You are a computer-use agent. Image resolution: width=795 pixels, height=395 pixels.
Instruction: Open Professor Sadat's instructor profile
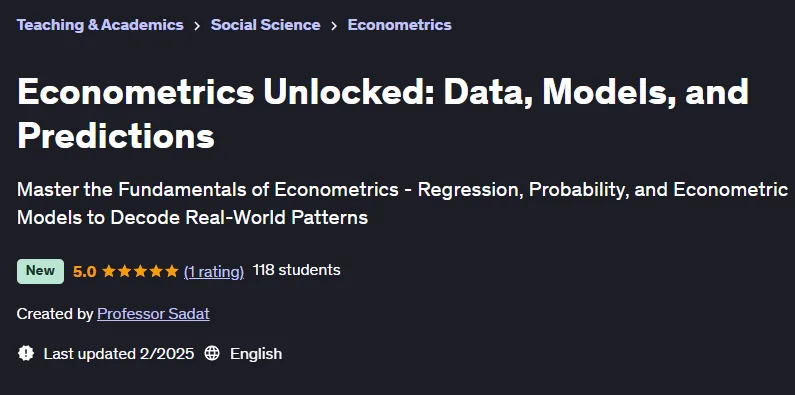pos(153,314)
